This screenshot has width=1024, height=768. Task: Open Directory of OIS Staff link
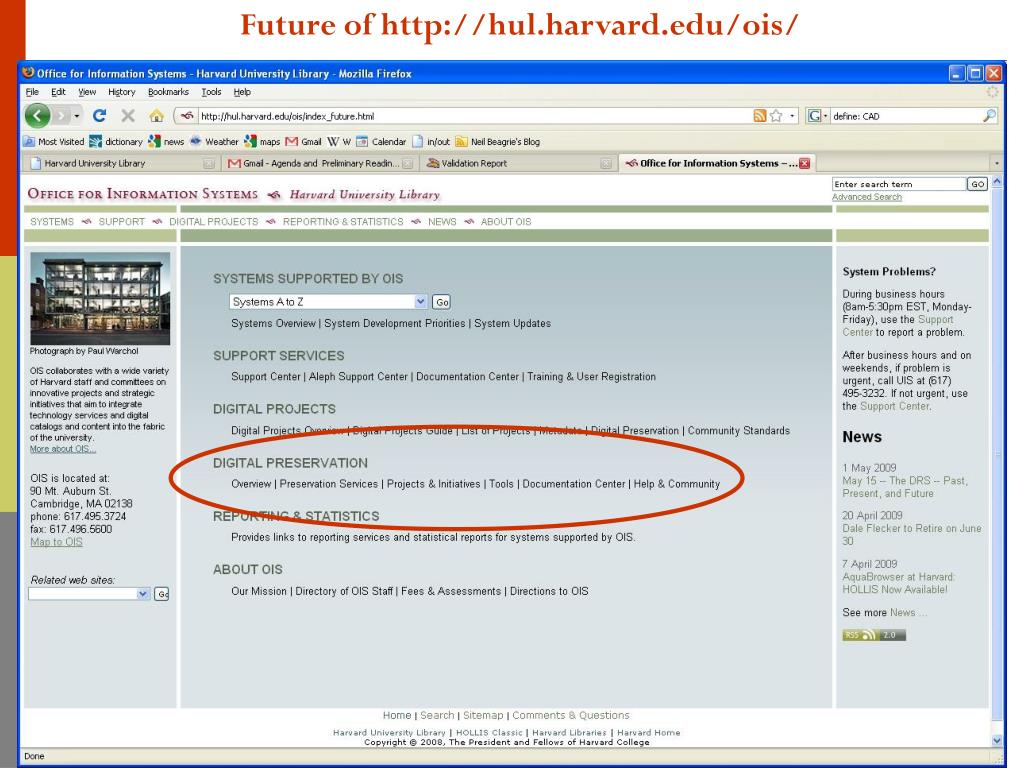[x=344, y=591]
